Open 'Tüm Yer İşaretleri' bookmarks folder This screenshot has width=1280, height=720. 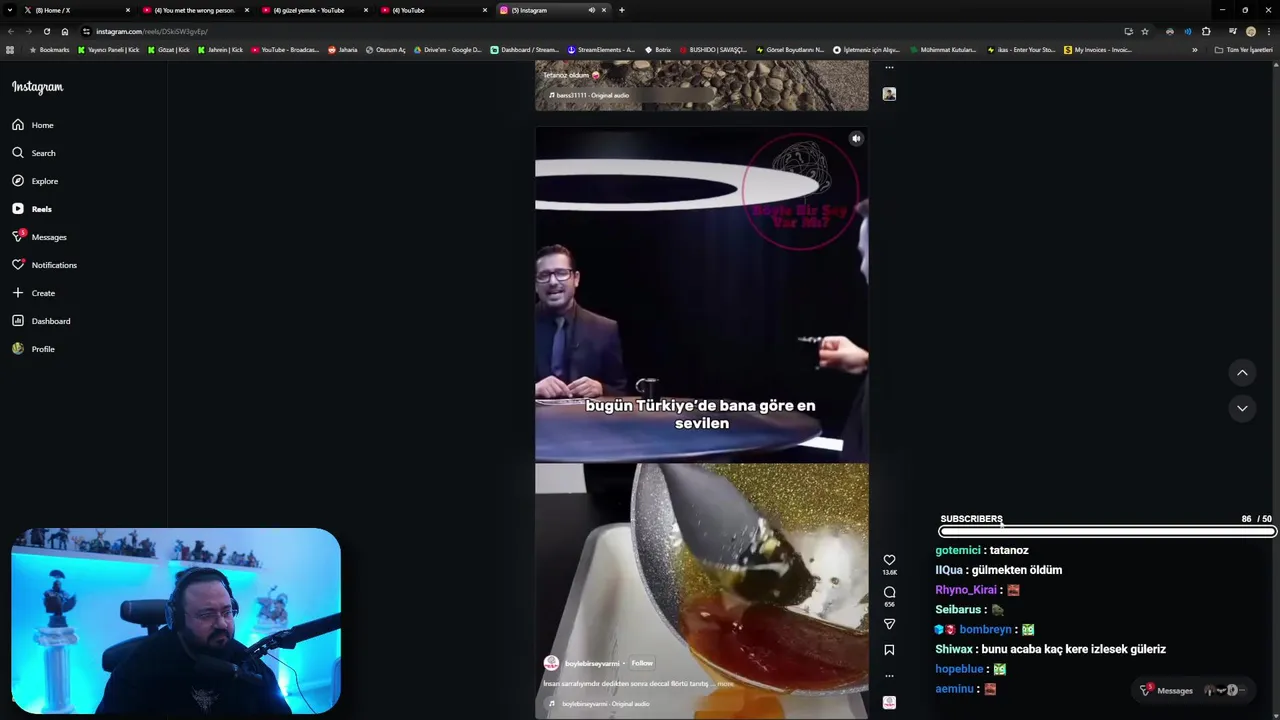tap(1243, 50)
